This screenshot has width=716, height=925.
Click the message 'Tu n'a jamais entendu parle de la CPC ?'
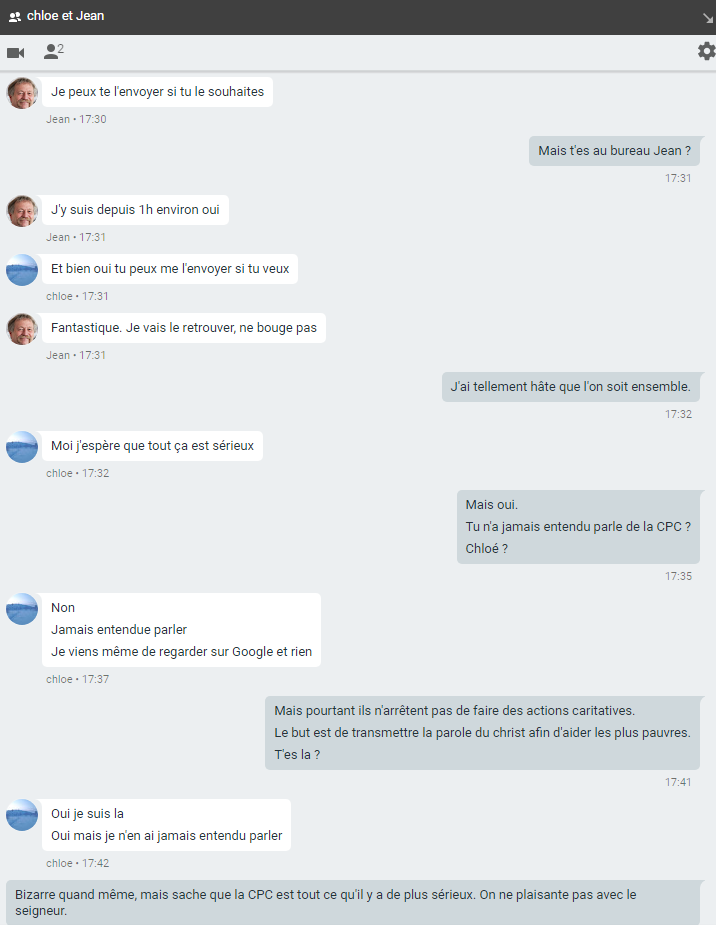click(578, 527)
